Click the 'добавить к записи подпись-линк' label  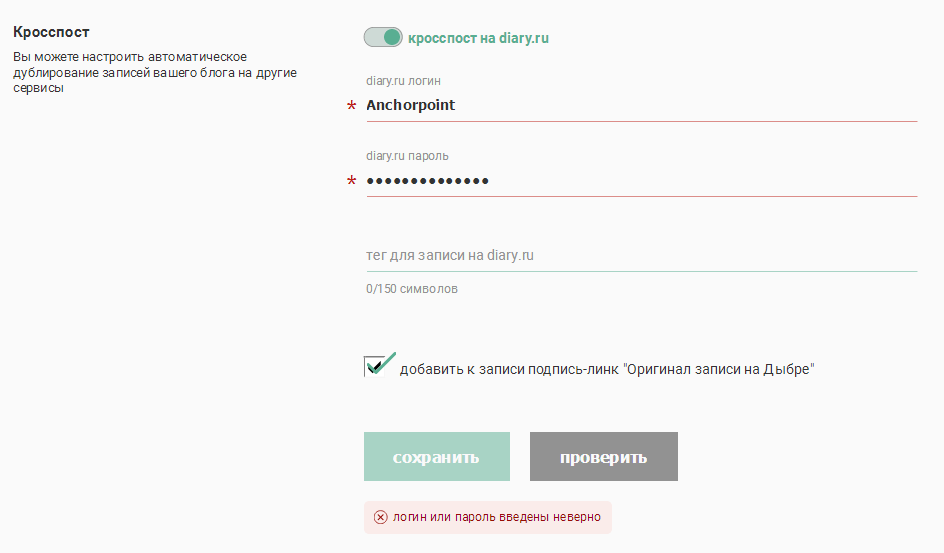tap(510, 369)
